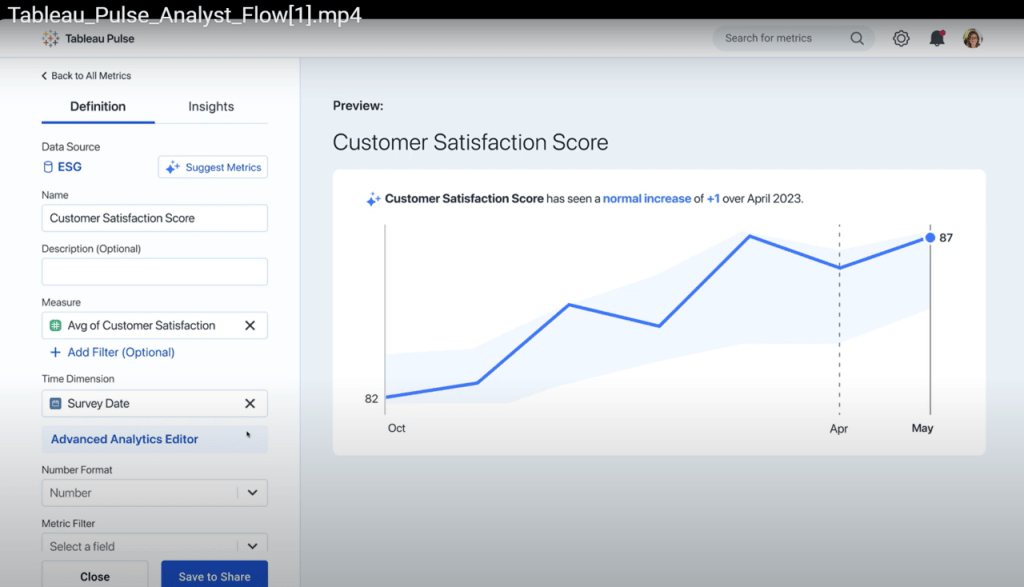Screen dimensions: 1024x587
Task: Click the plus icon for Add Filter
Action: tap(55, 352)
